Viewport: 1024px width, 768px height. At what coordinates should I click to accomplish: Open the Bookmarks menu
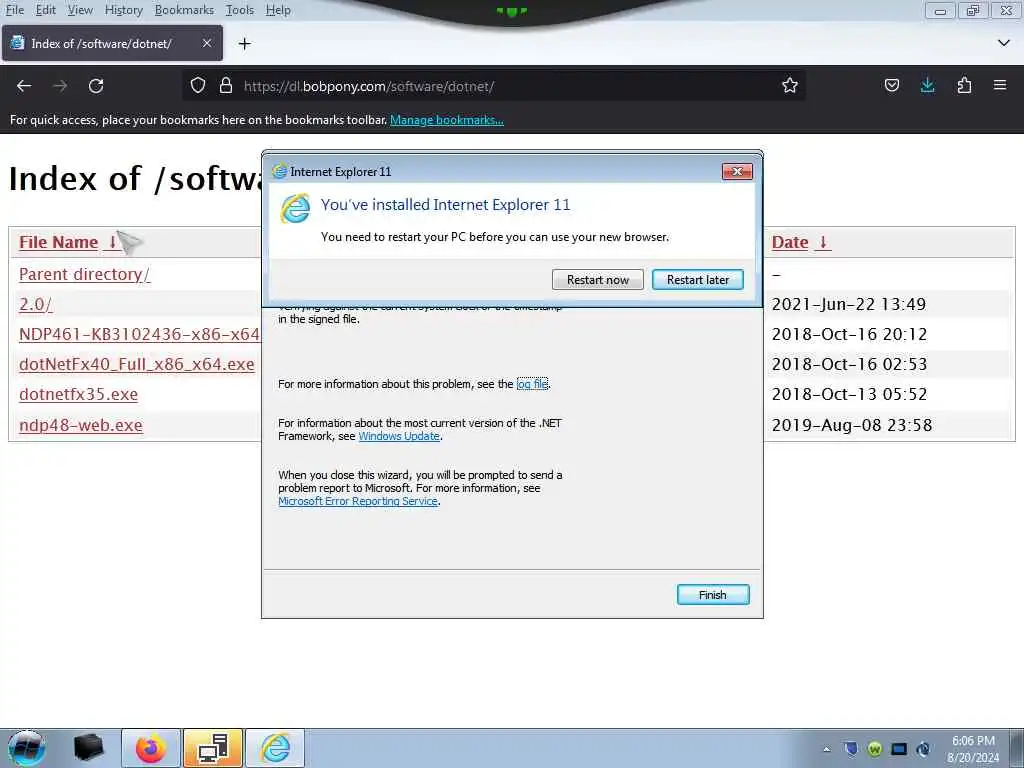coord(184,10)
